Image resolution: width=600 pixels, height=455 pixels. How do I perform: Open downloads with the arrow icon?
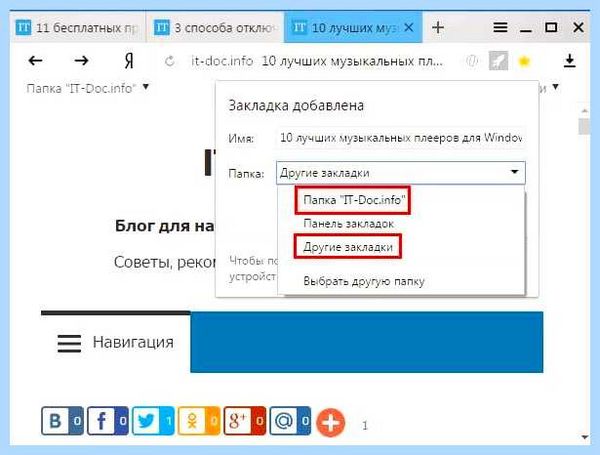(x=569, y=61)
